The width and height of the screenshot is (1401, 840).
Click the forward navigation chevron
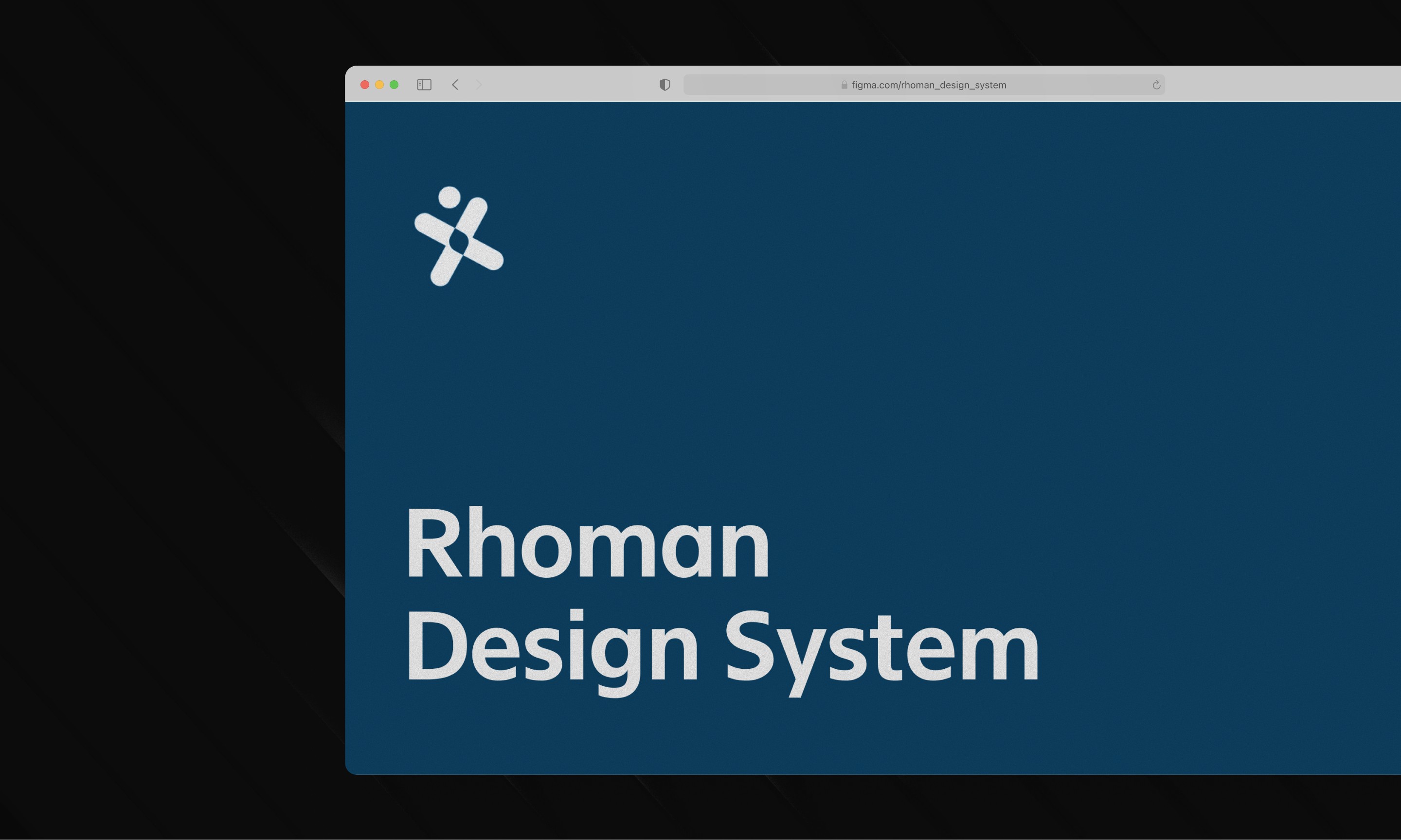479,85
